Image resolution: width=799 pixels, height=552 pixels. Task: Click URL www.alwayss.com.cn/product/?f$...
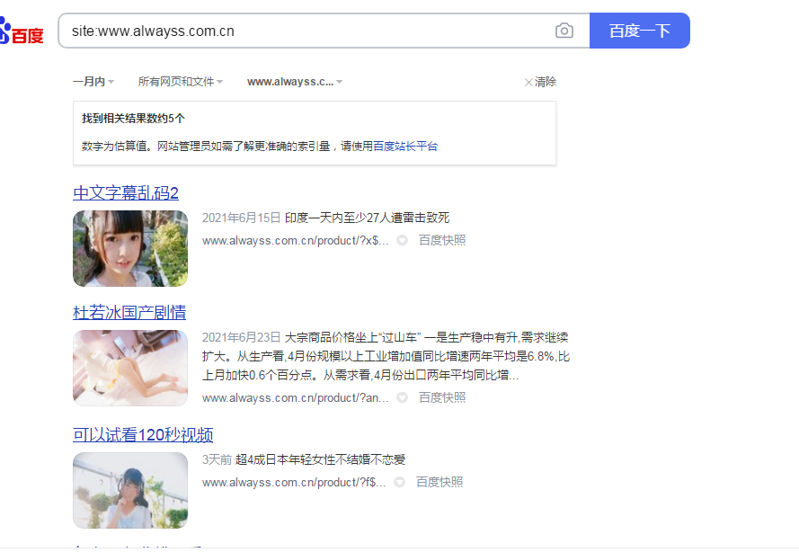click(x=294, y=482)
